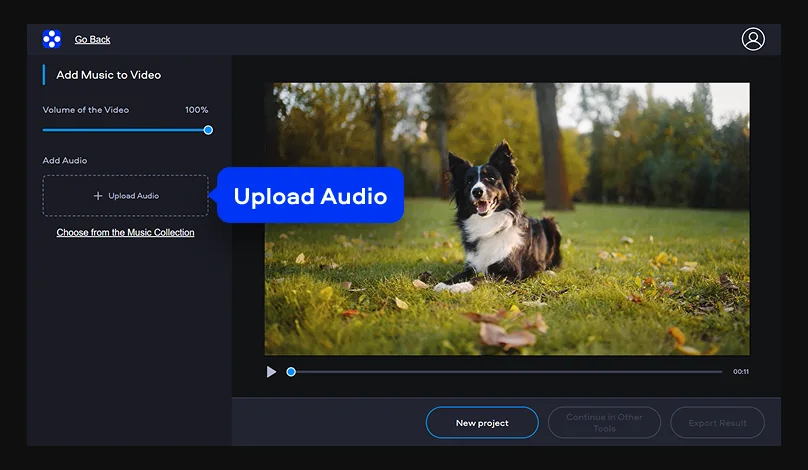Viewport: 808px width, 470px height.
Task: Click the 100% volume value label
Action: [196, 110]
